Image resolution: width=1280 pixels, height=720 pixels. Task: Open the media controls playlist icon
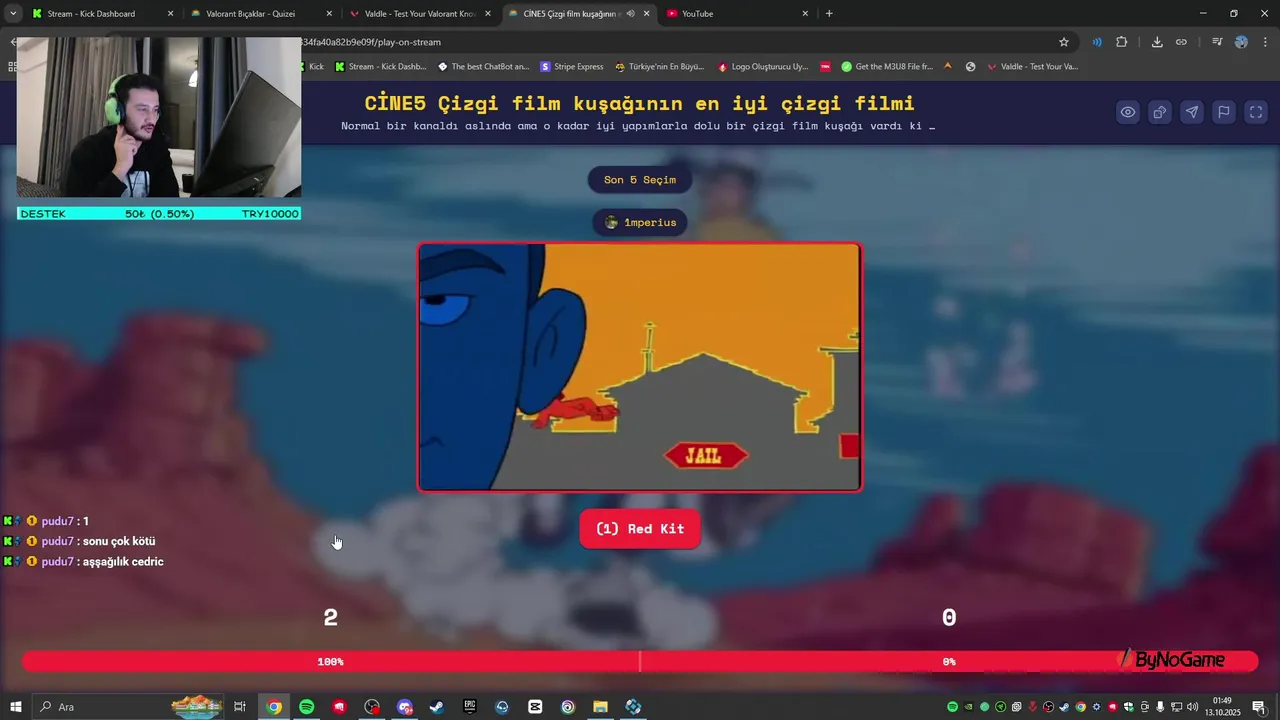[x=1217, y=42]
